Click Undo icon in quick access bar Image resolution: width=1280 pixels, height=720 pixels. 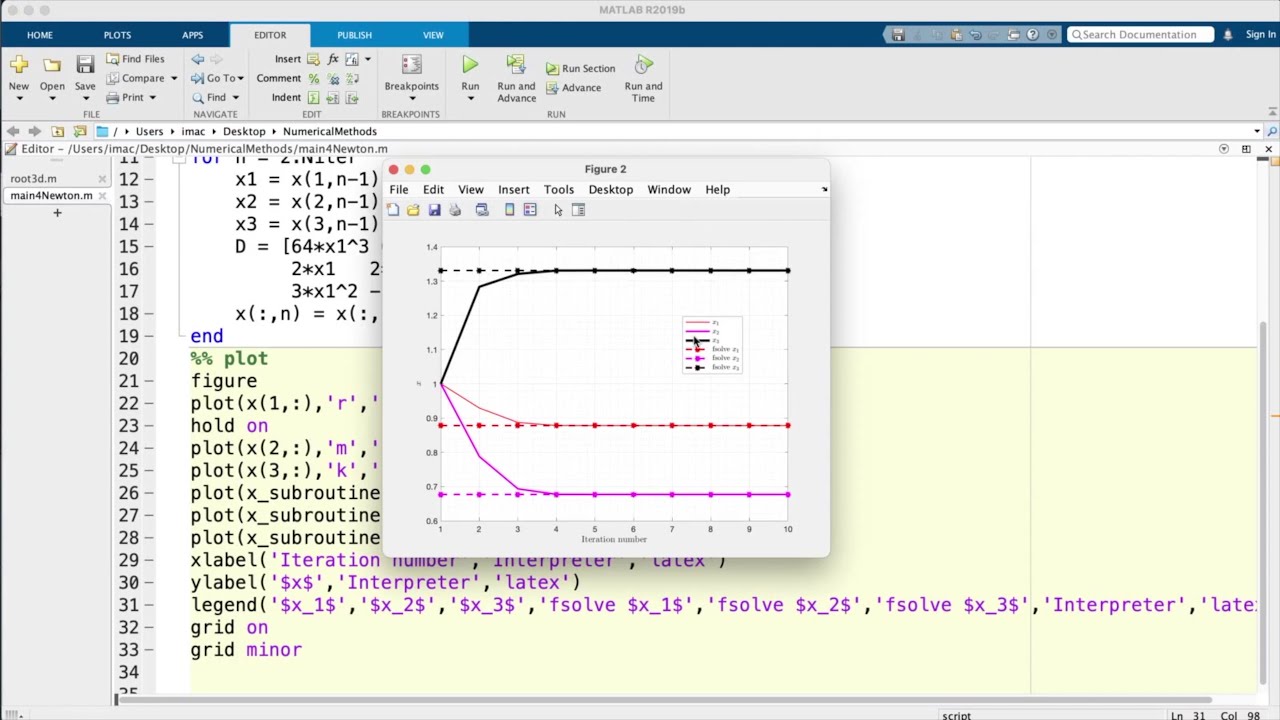[x=975, y=34]
